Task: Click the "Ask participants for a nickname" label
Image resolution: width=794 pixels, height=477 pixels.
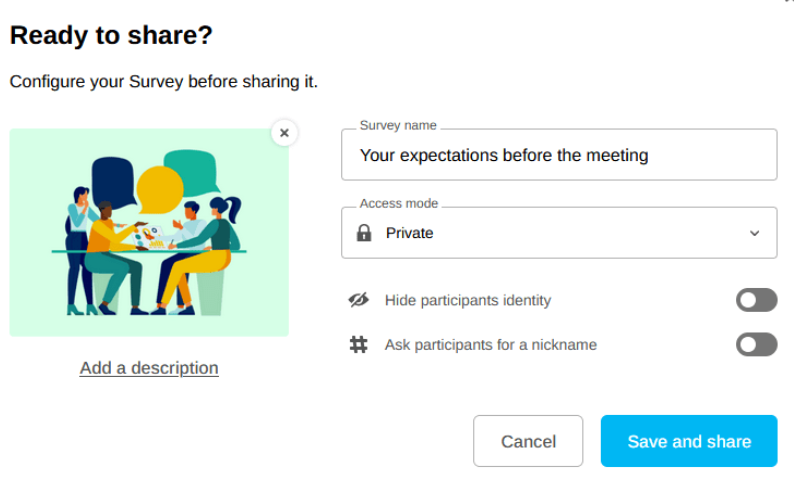Action: [490, 345]
